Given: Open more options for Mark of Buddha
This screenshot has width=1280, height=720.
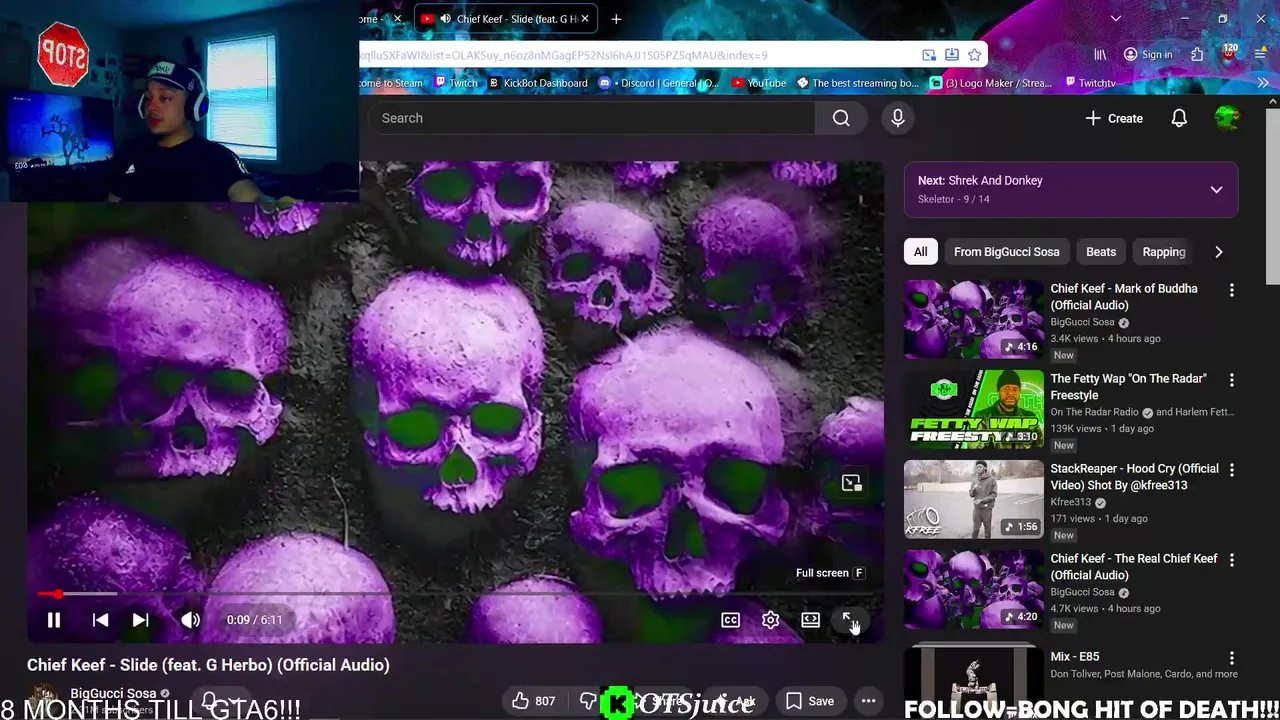Looking at the screenshot, I should point(1232,290).
